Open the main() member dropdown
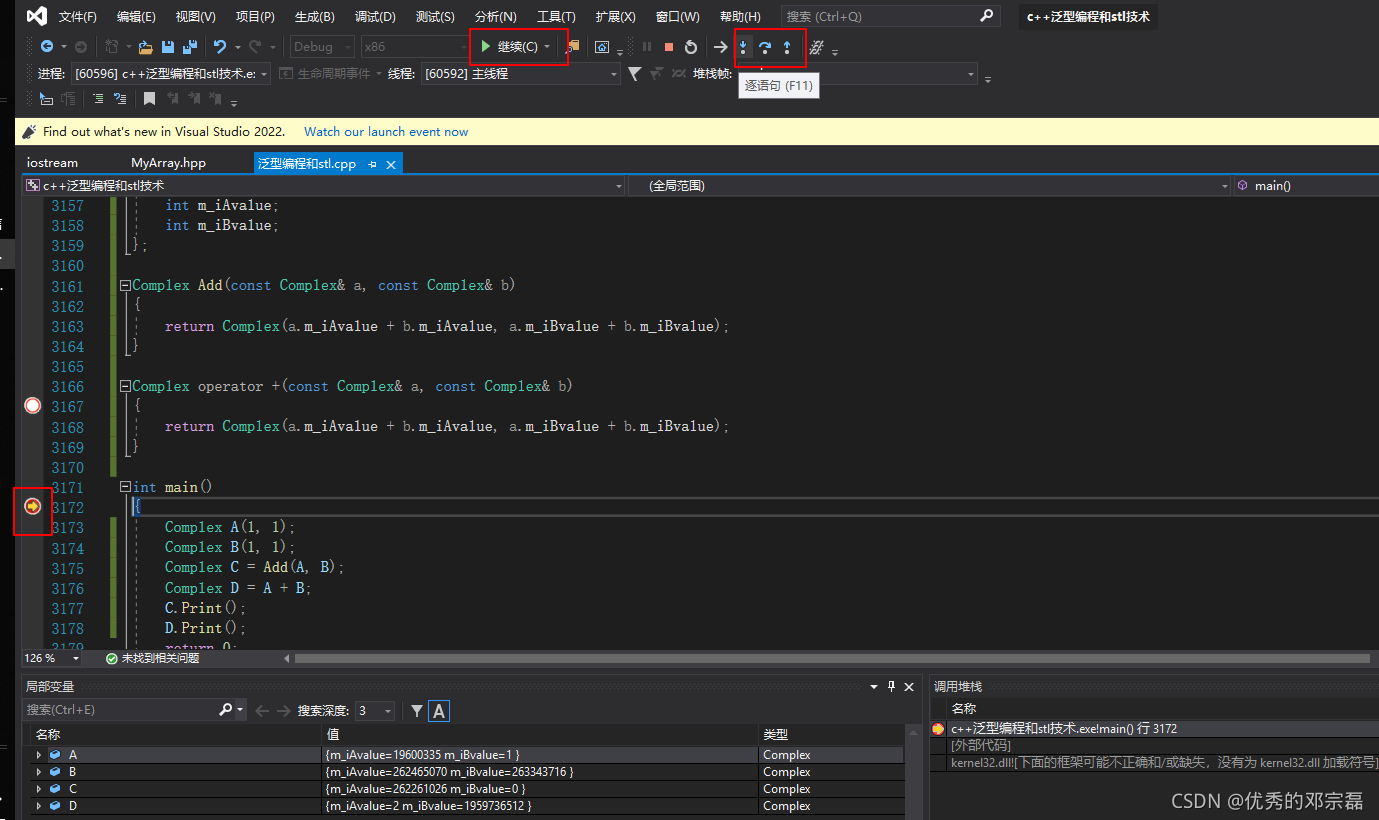The height and width of the screenshot is (820, 1379). [x=1305, y=186]
